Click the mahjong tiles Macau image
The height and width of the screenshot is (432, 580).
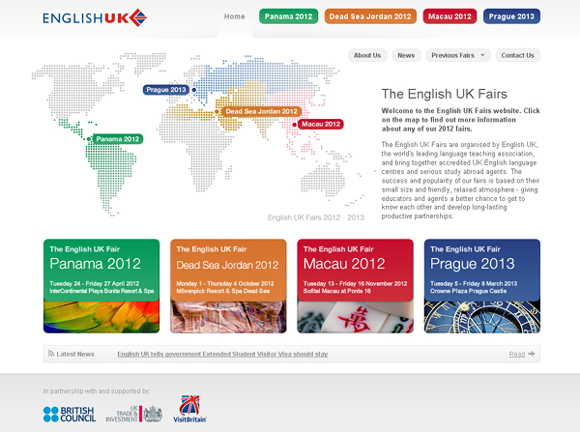355,317
